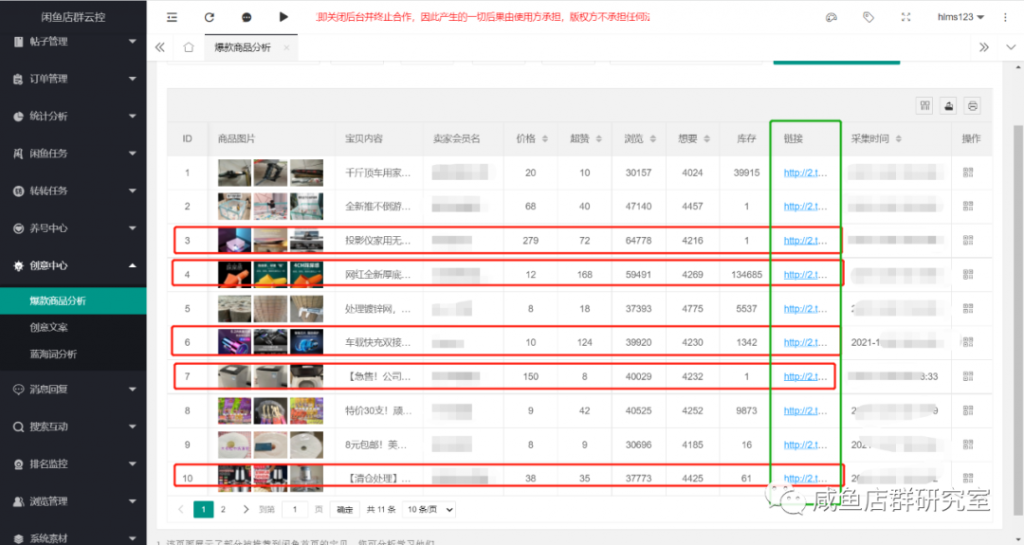
Task: Open the link in row 1
Action: tap(805, 172)
